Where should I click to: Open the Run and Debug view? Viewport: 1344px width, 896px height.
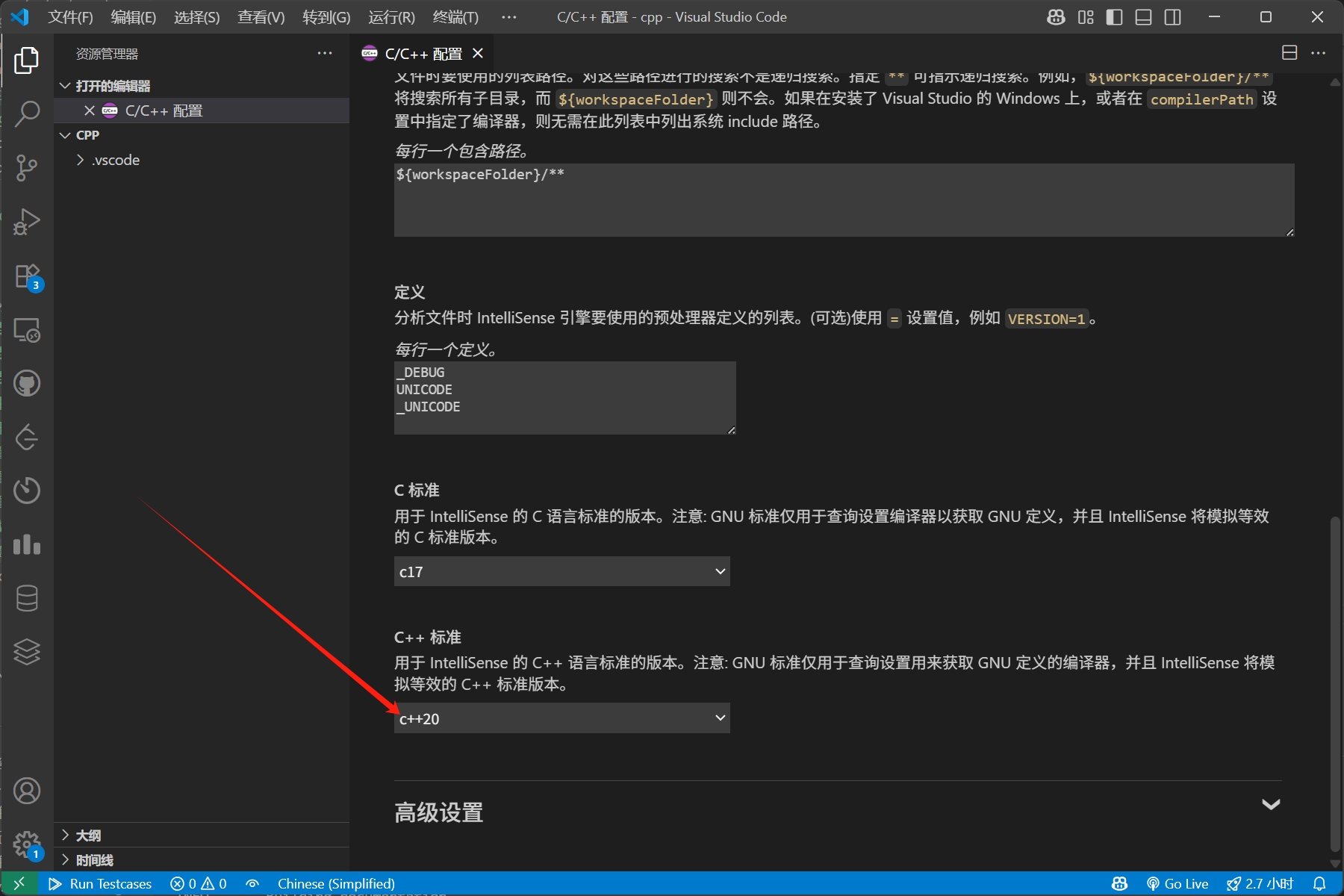[x=28, y=221]
